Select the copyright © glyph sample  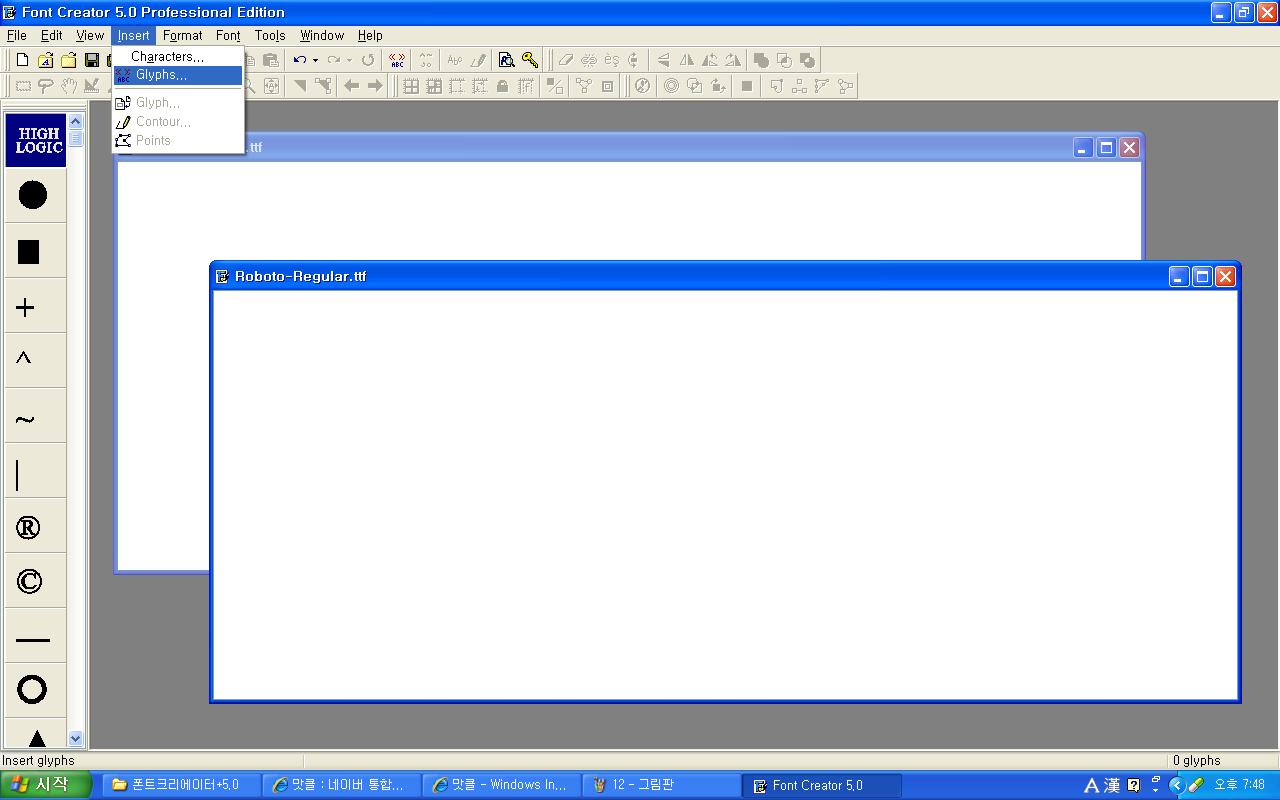pos(29,581)
